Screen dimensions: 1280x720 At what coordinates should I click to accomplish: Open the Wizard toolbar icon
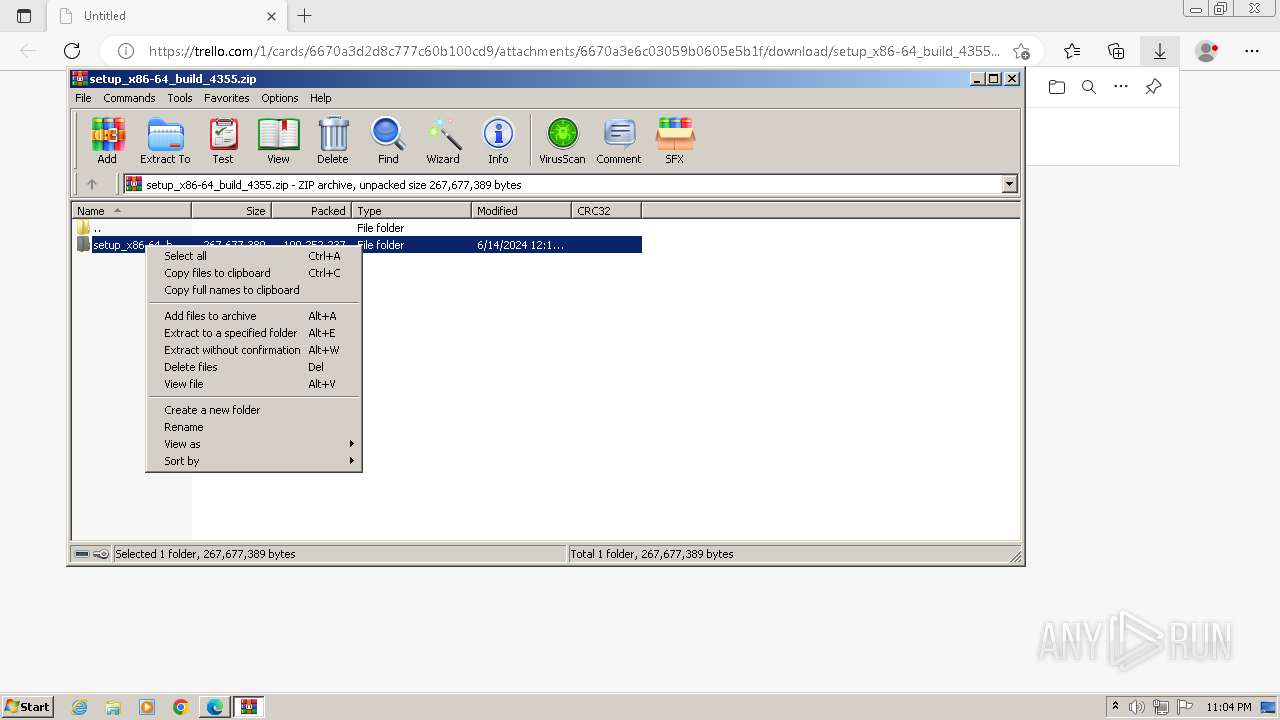click(443, 140)
